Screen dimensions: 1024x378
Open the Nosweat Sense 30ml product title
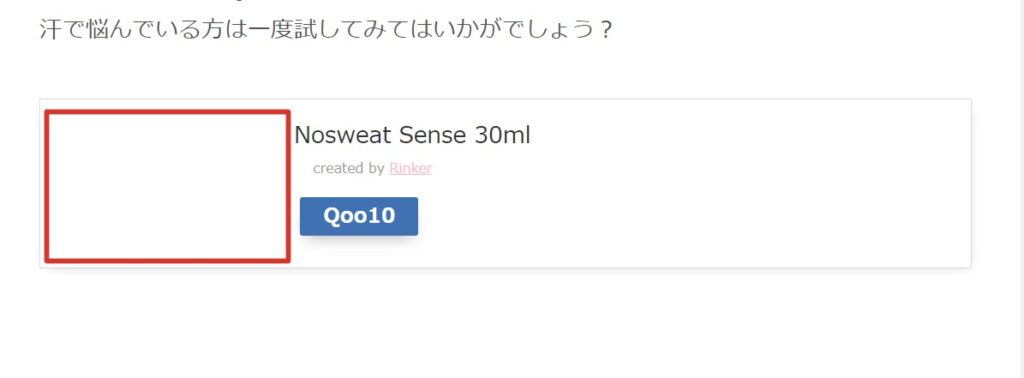pyautogui.click(x=412, y=135)
